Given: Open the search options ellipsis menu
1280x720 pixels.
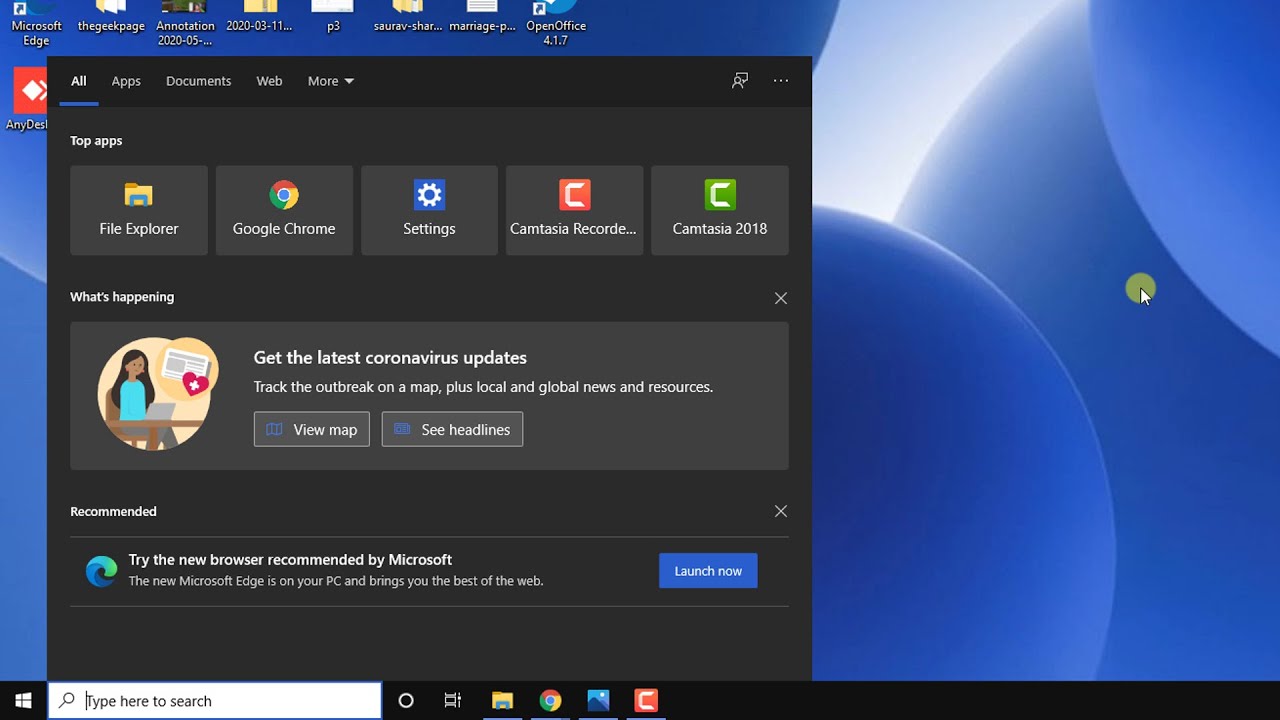Looking at the screenshot, I should pyautogui.click(x=781, y=81).
